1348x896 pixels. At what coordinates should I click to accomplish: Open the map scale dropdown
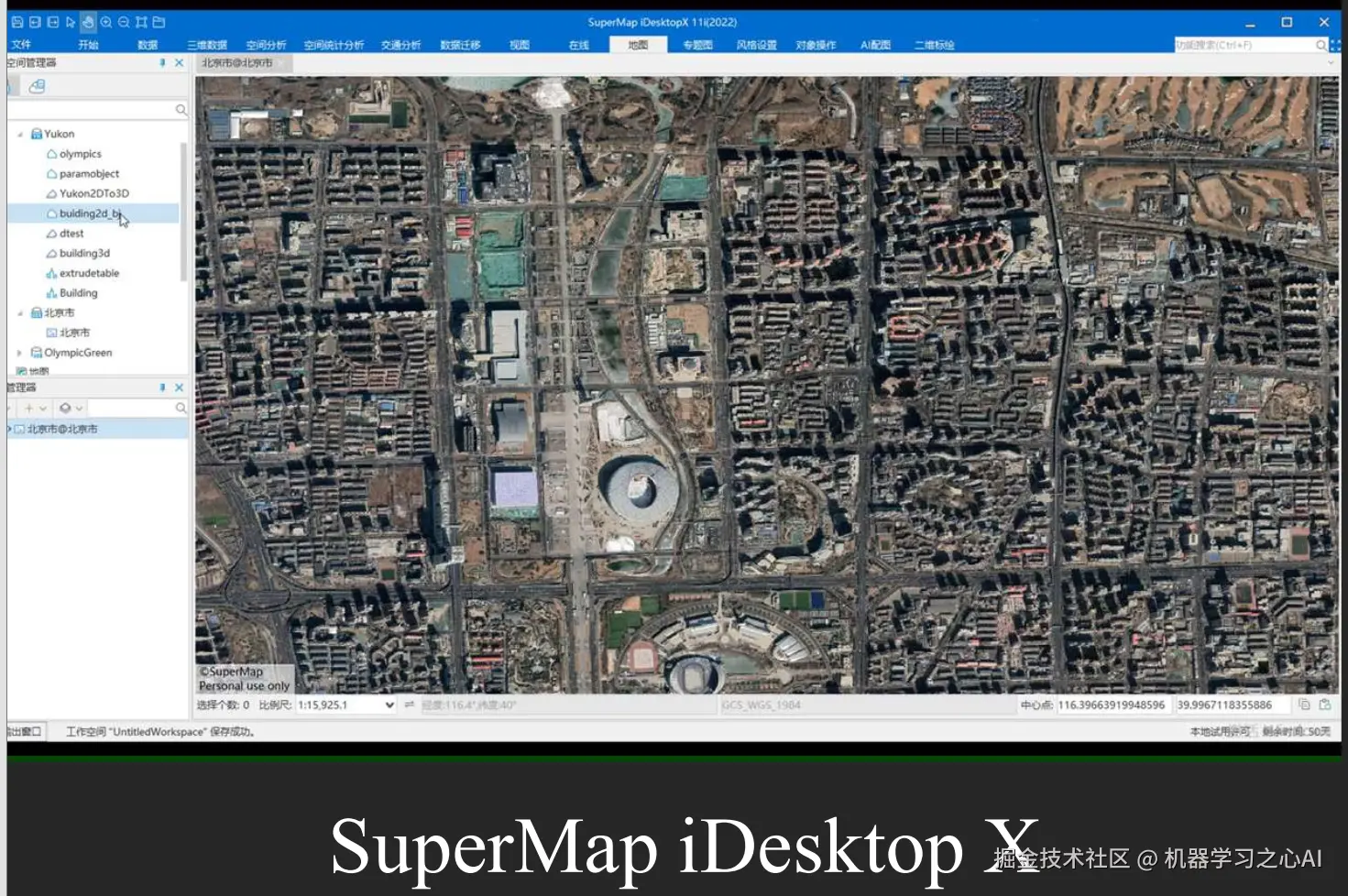coord(389,705)
